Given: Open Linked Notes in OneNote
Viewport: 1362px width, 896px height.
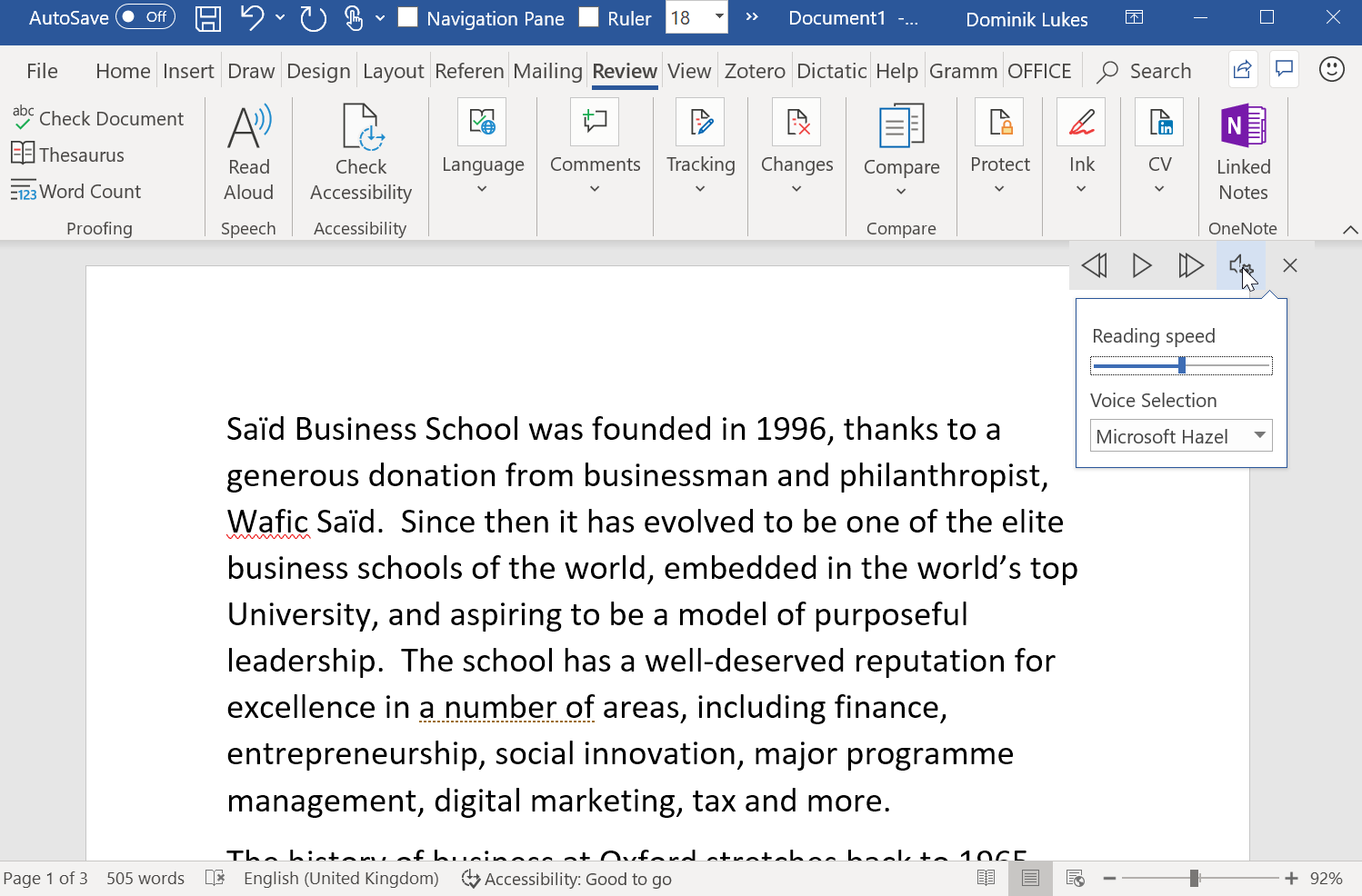Looking at the screenshot, I should tap(1243, 153).
